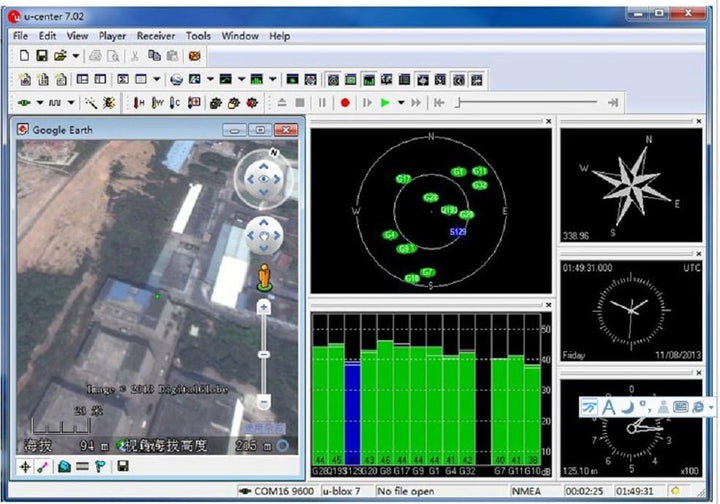This screenshot has width=720, height=504.
Task: Click the orange about icon after Paste
Action: [x=195, y=56]
